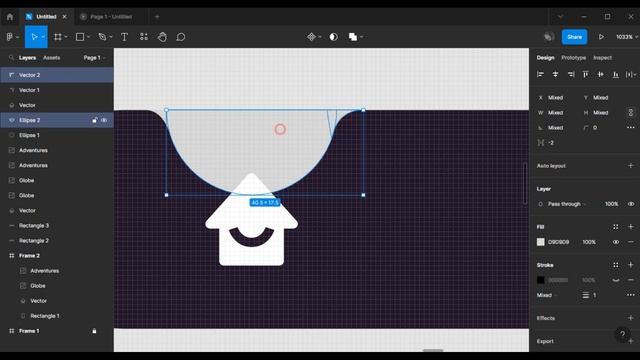The width and height of the screenshot is (640, 360).
Task: Add a new tab with plus button
Action: click(157, 17)
